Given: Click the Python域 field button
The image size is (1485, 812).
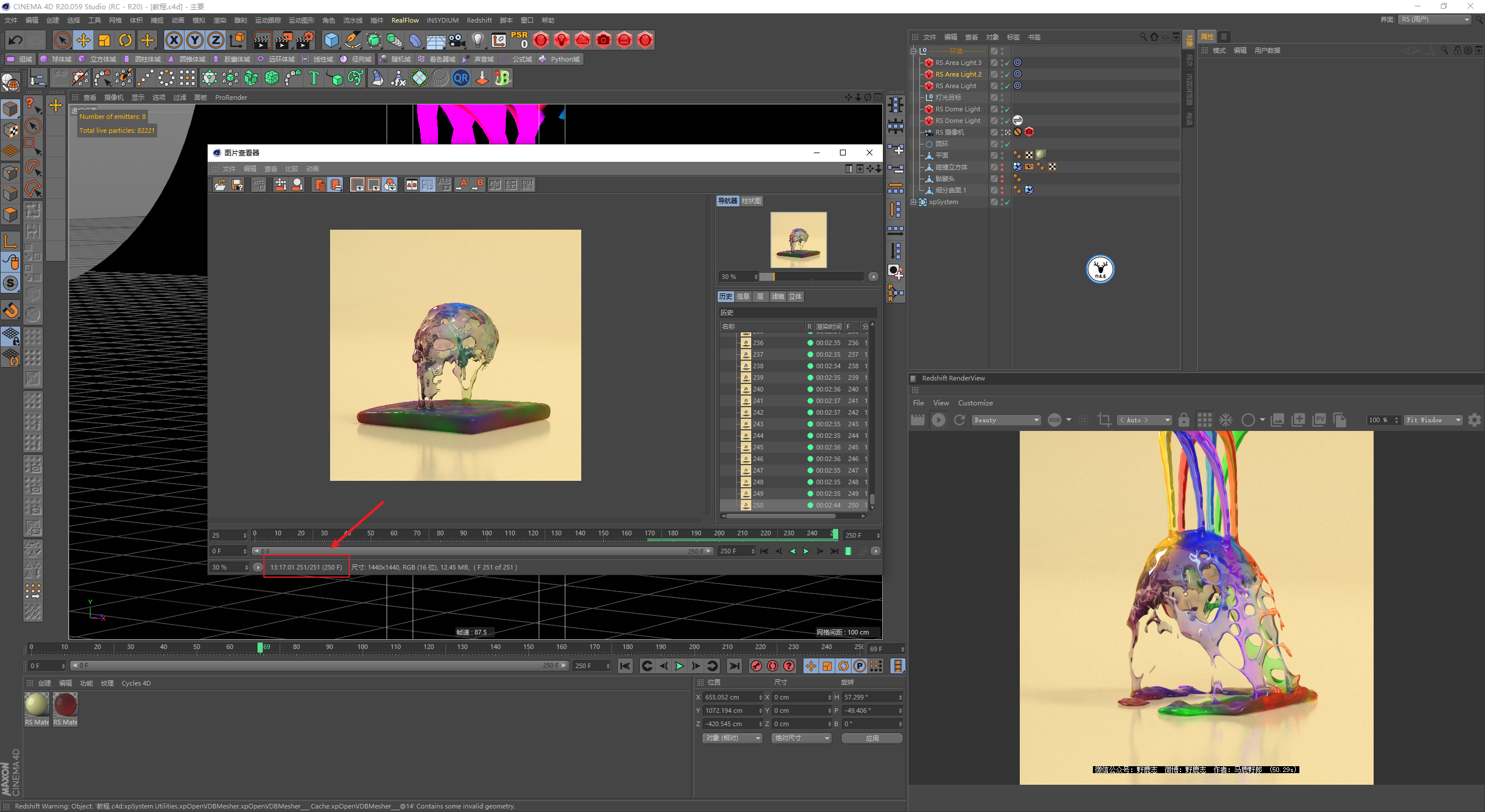Looking at the screenshot, I should [x=560, y=59].
